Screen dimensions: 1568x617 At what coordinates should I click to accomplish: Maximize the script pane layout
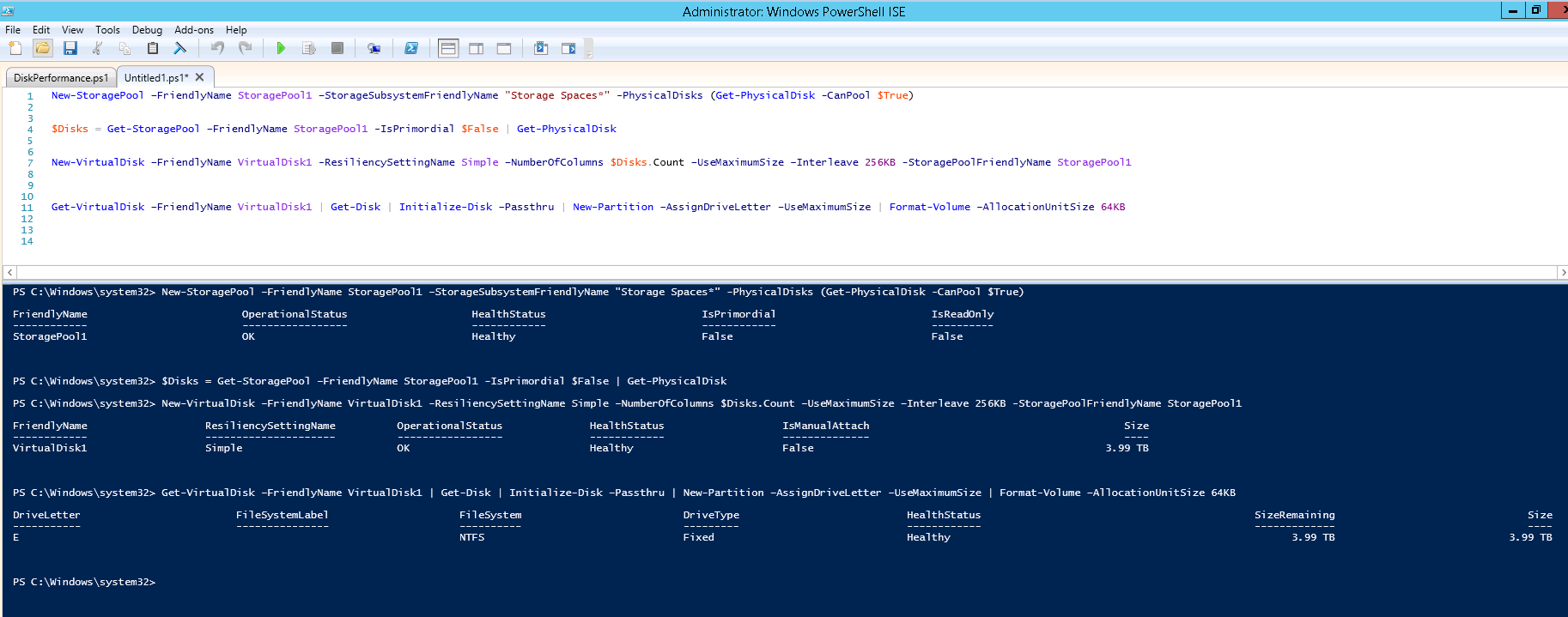pos(504,49)
